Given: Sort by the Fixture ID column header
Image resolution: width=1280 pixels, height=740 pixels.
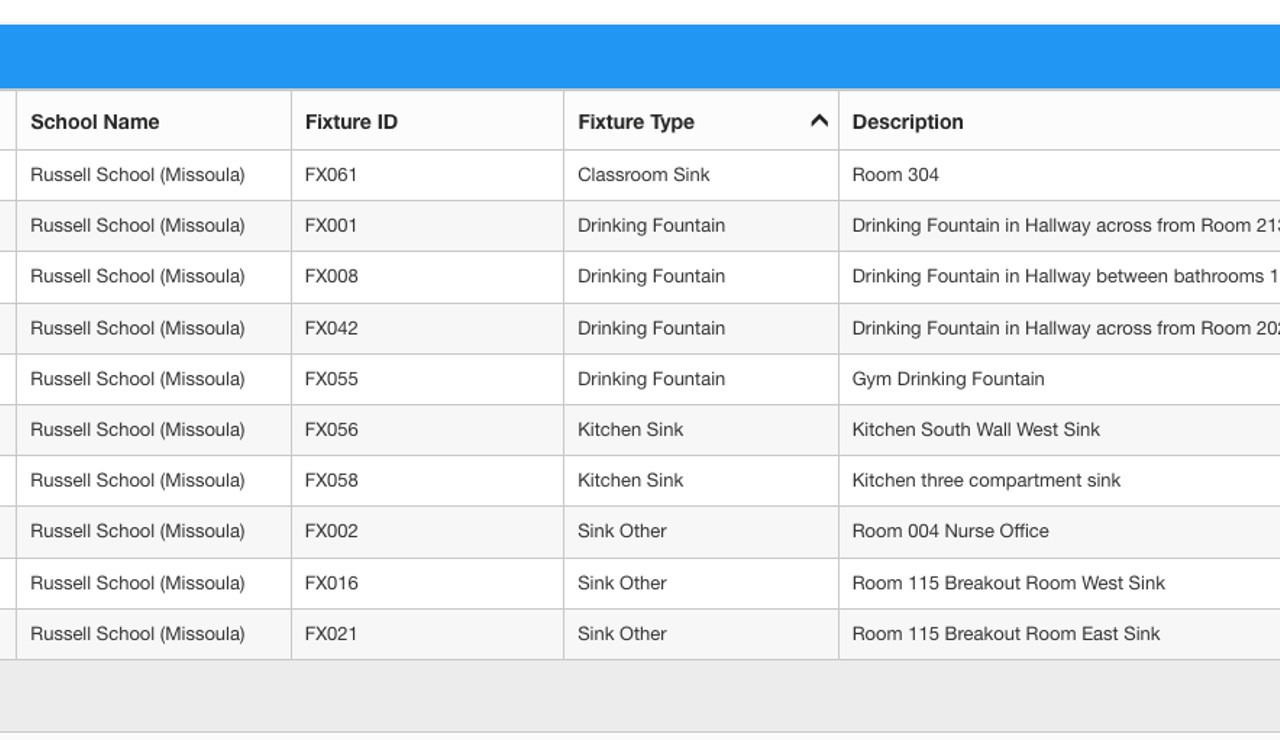Looking at the screenshot, I should (351, 122).
